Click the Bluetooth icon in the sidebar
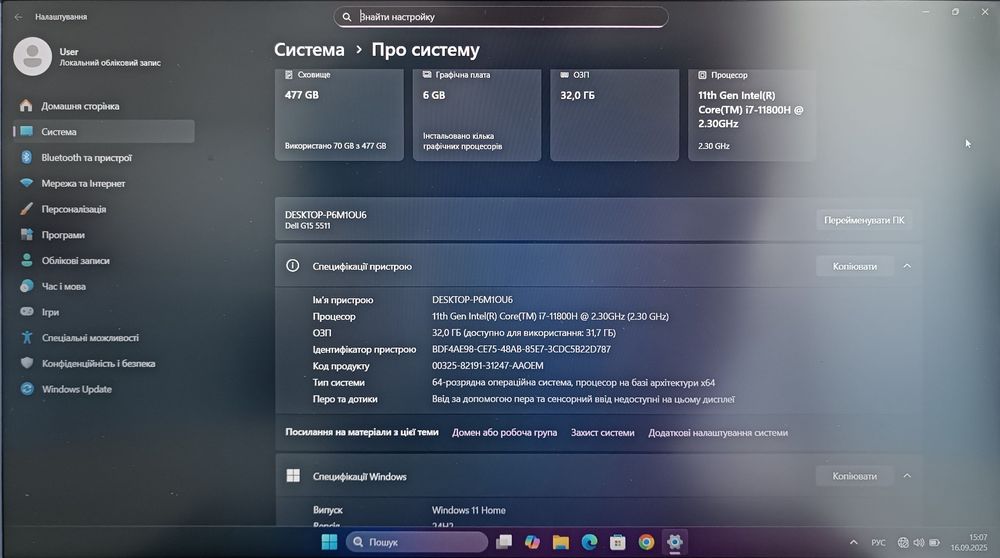This screenshot has height=558, width=1000. (x=26, y=157)
